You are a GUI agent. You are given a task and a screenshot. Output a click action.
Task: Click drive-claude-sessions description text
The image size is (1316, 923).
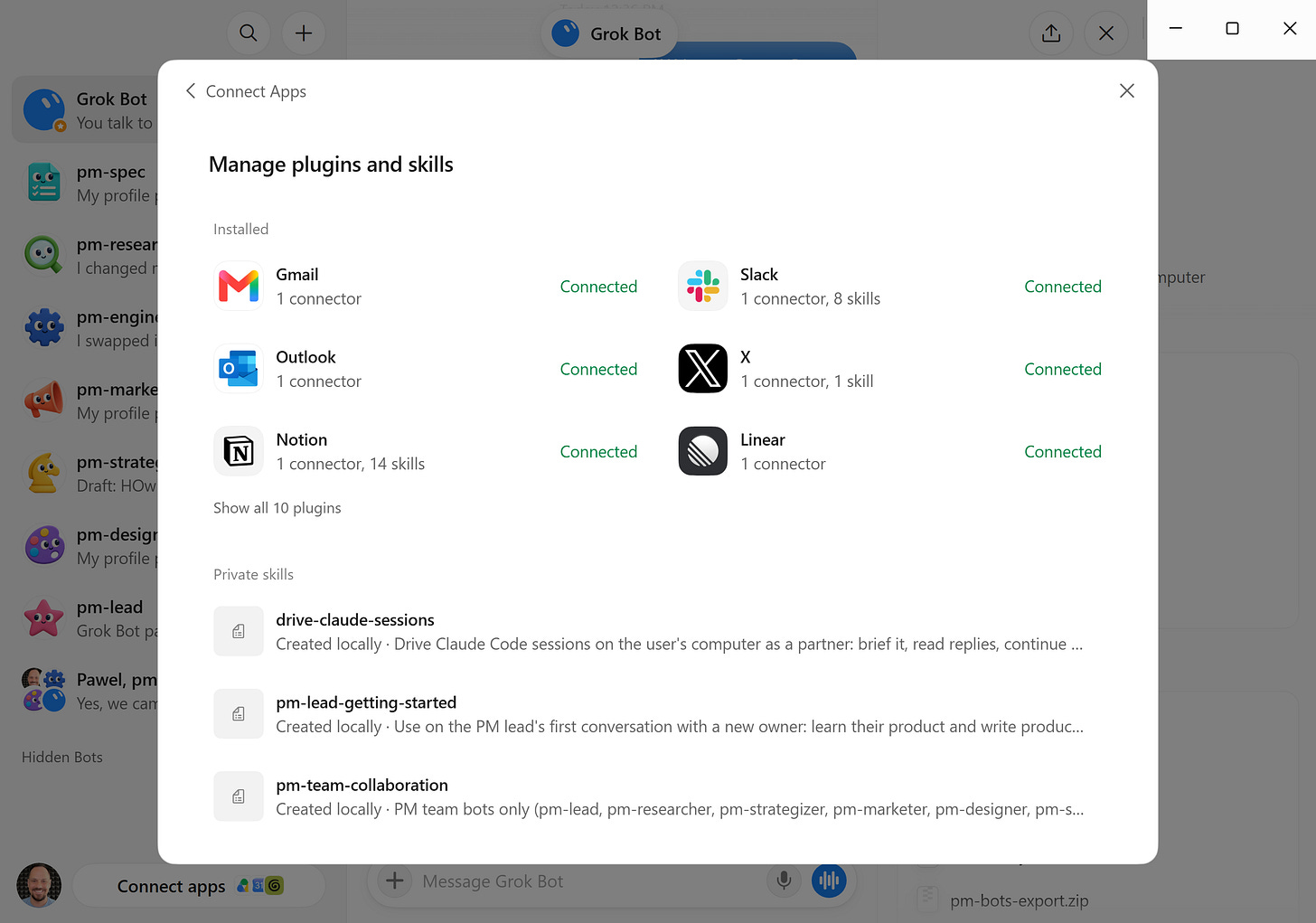click(x=679, y=645)
